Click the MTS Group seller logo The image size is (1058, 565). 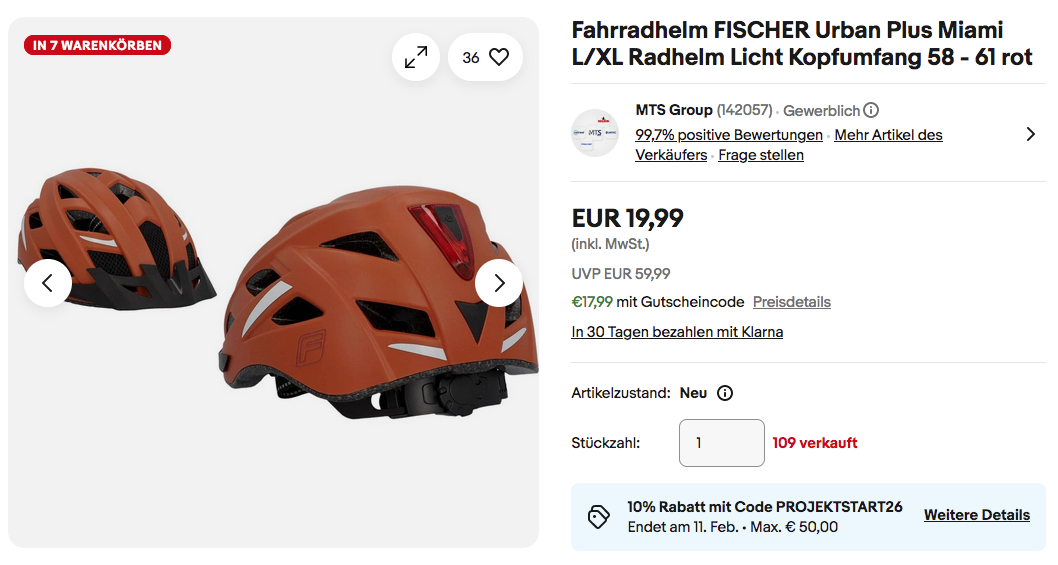click(x=595, y=133)
